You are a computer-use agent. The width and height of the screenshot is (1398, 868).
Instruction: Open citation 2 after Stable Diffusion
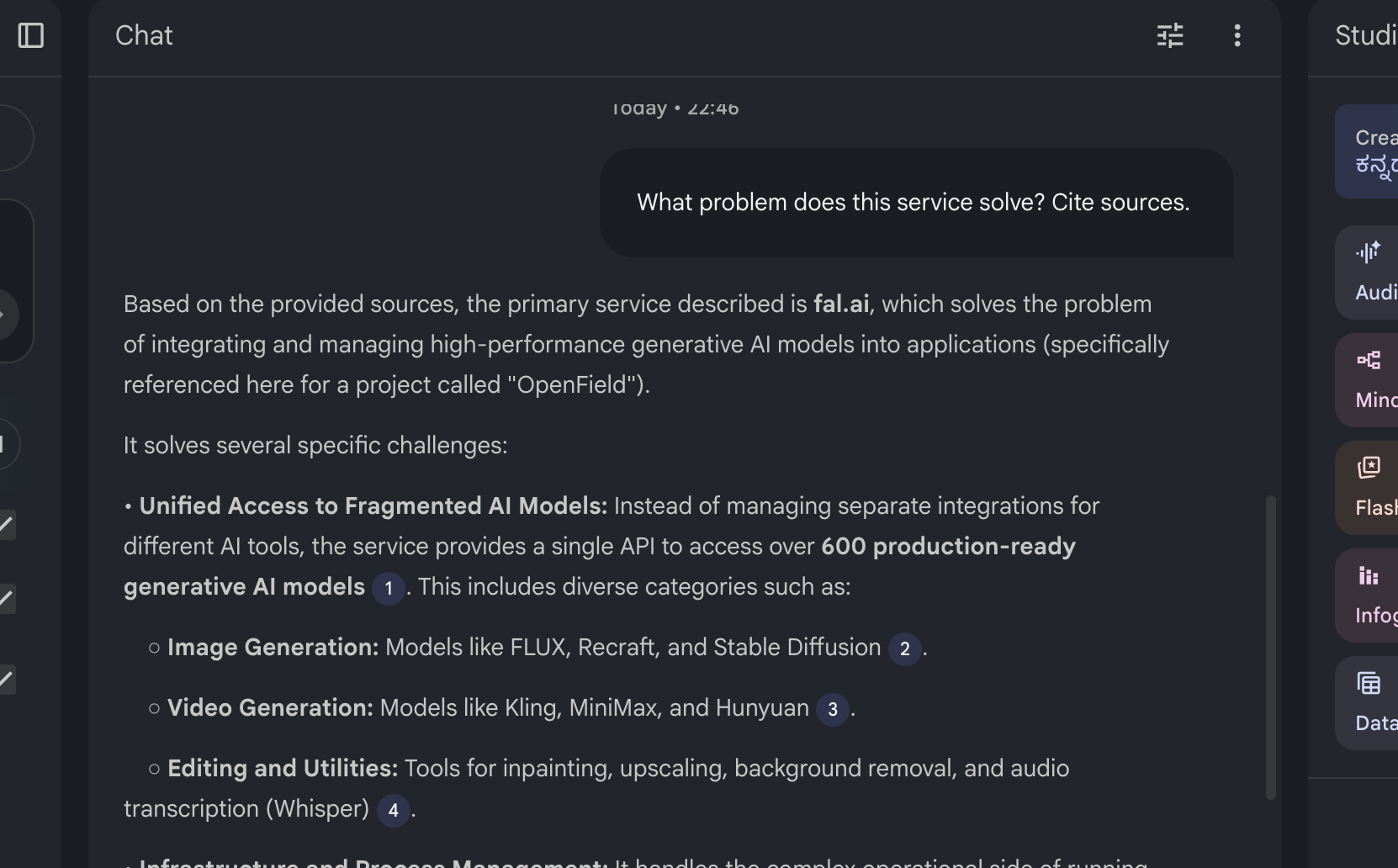(904, 648)
